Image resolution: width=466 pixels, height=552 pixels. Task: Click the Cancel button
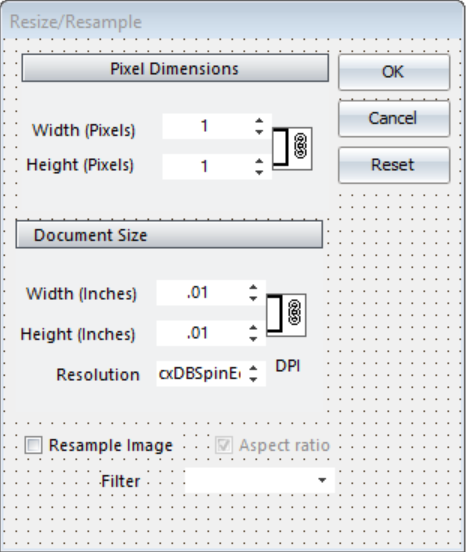394,118
